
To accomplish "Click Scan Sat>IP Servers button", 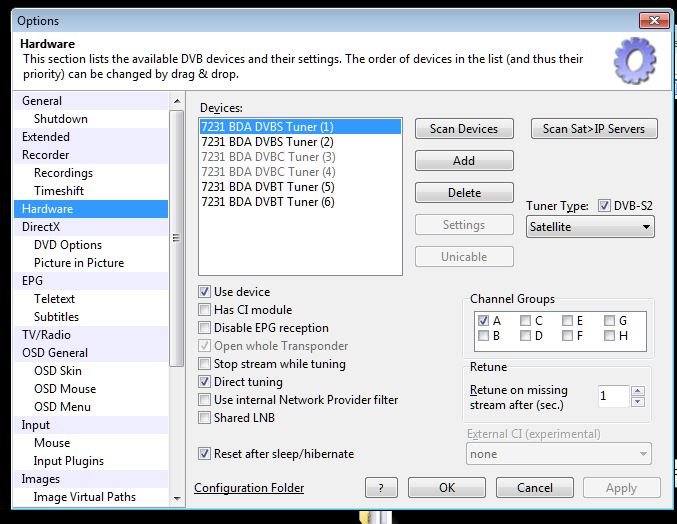I will click(594, 129).
